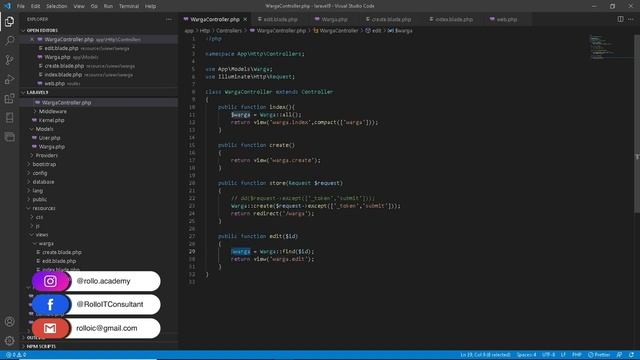Open the Selection menu

[x=56, y=6]
